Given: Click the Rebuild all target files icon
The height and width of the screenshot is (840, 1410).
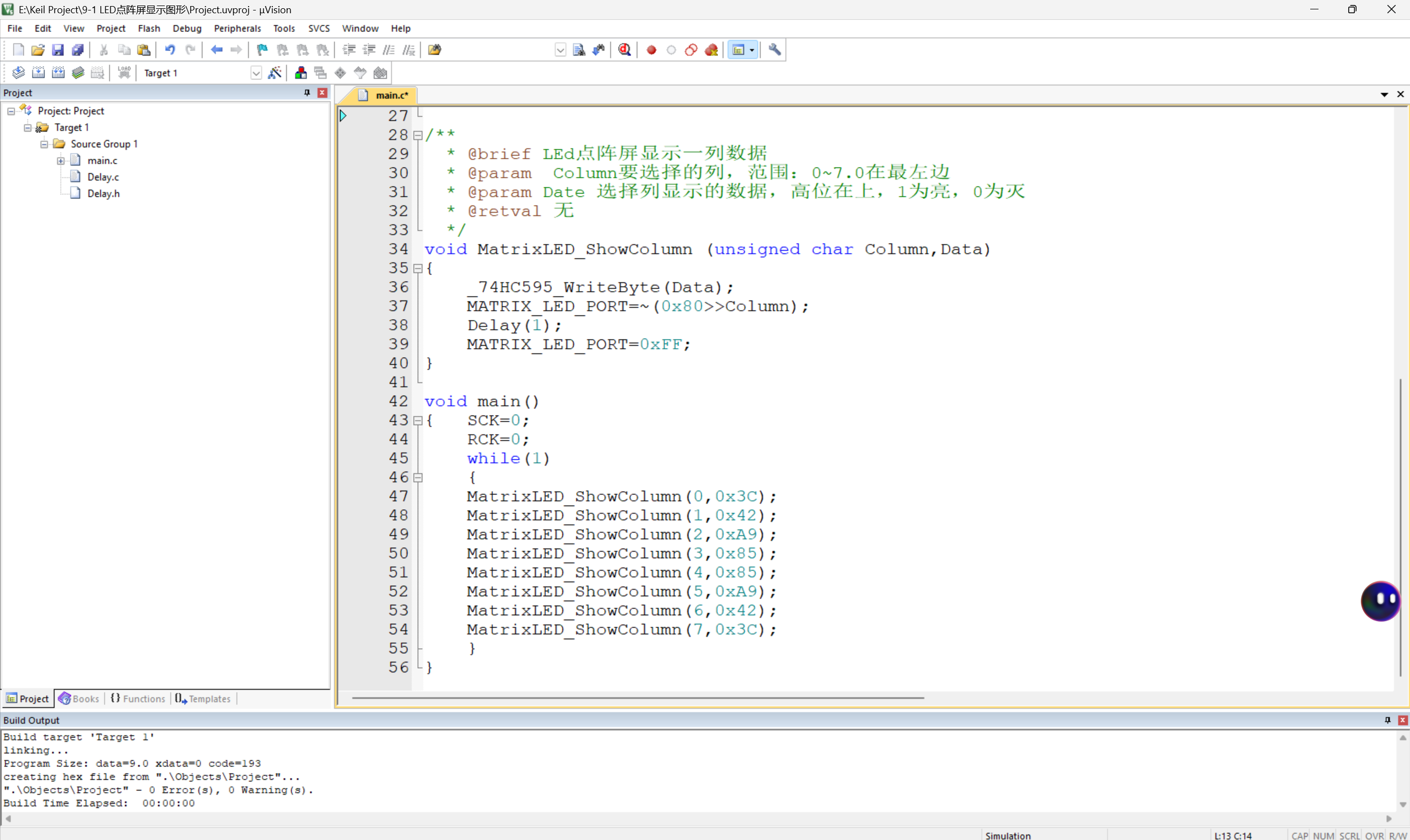Looking at the screenshot, I should (58, 72).
